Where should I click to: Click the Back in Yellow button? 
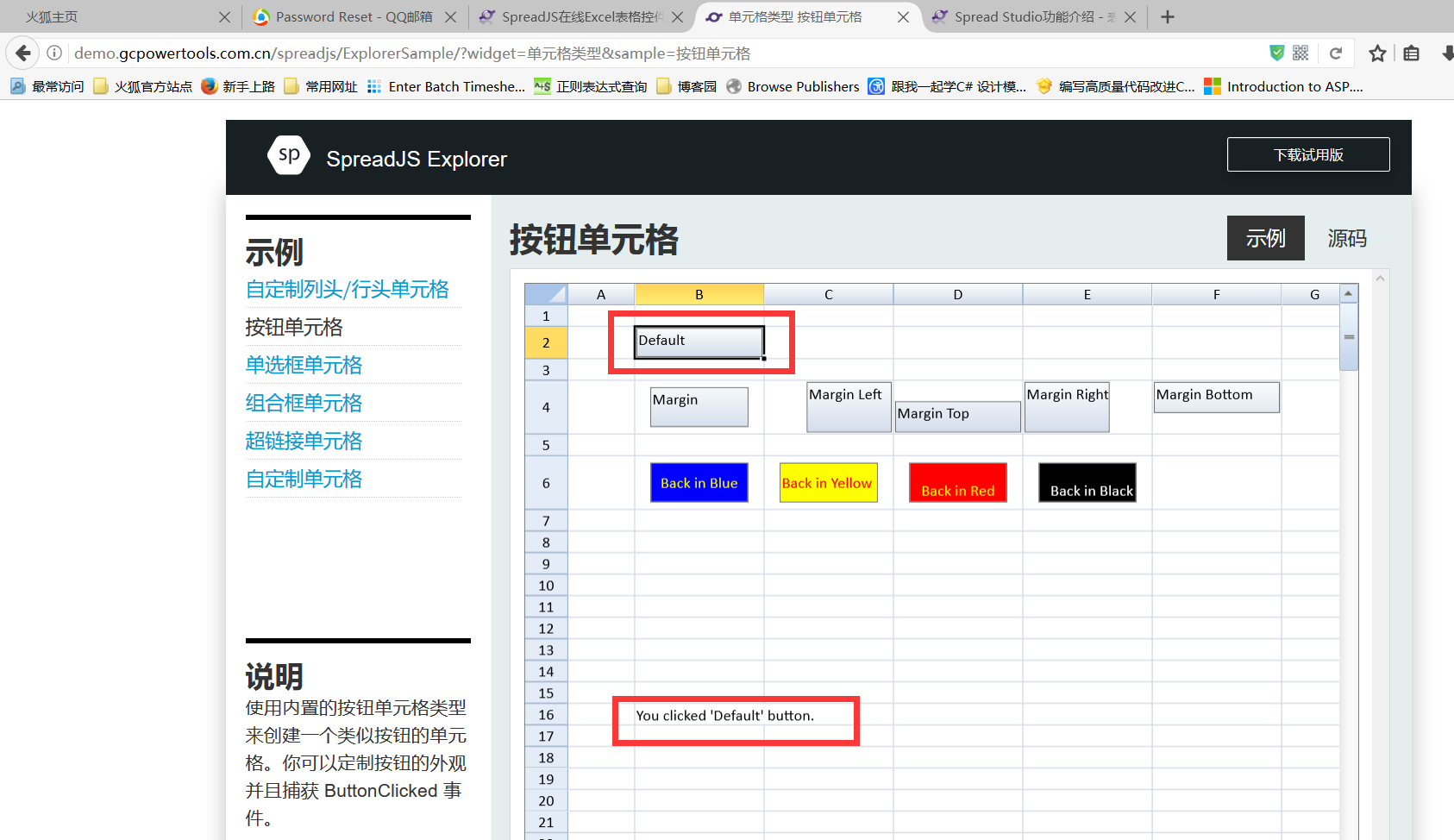coord(829,483)
